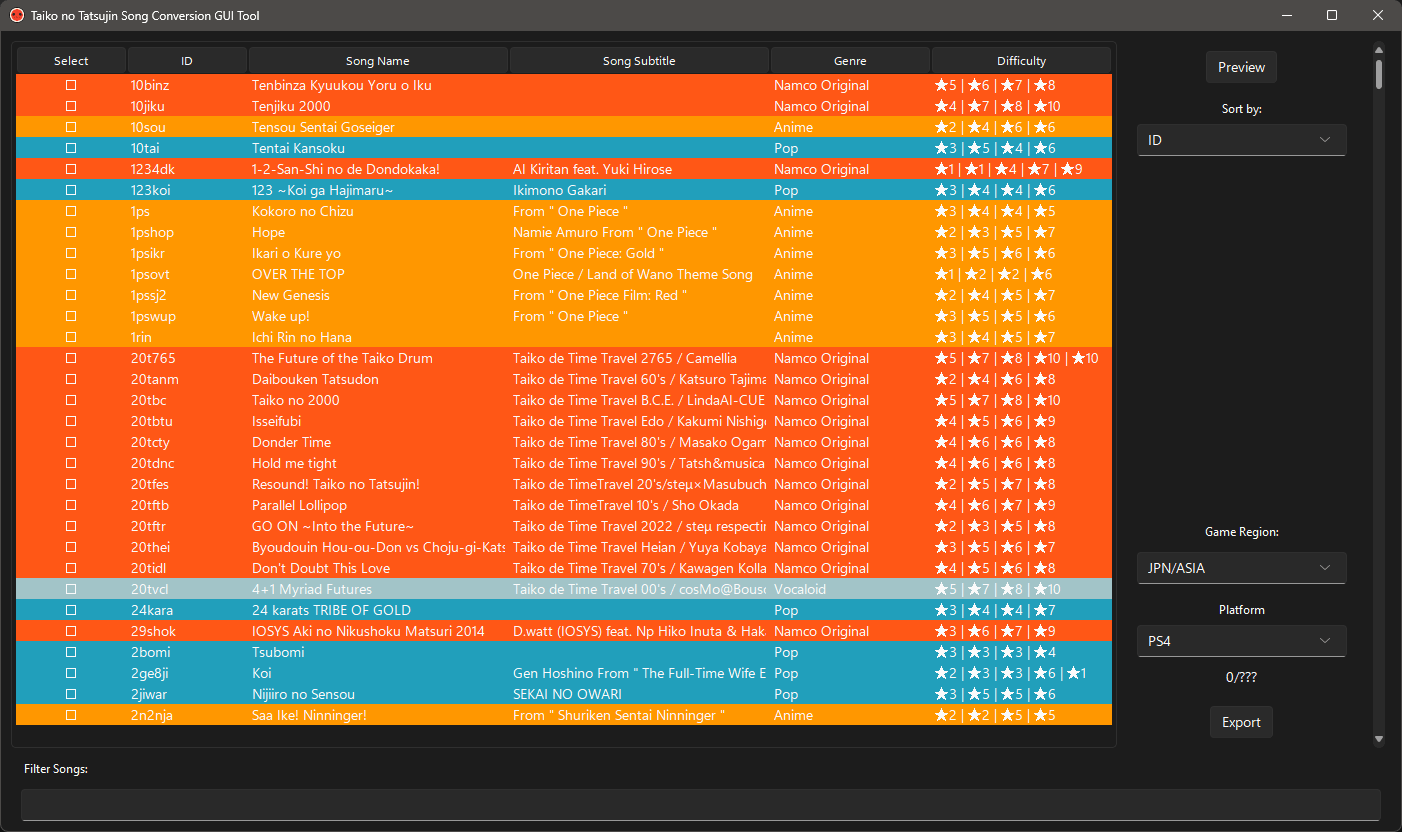
Task: Click the Genre column header
Action: (x=849, y=60)
